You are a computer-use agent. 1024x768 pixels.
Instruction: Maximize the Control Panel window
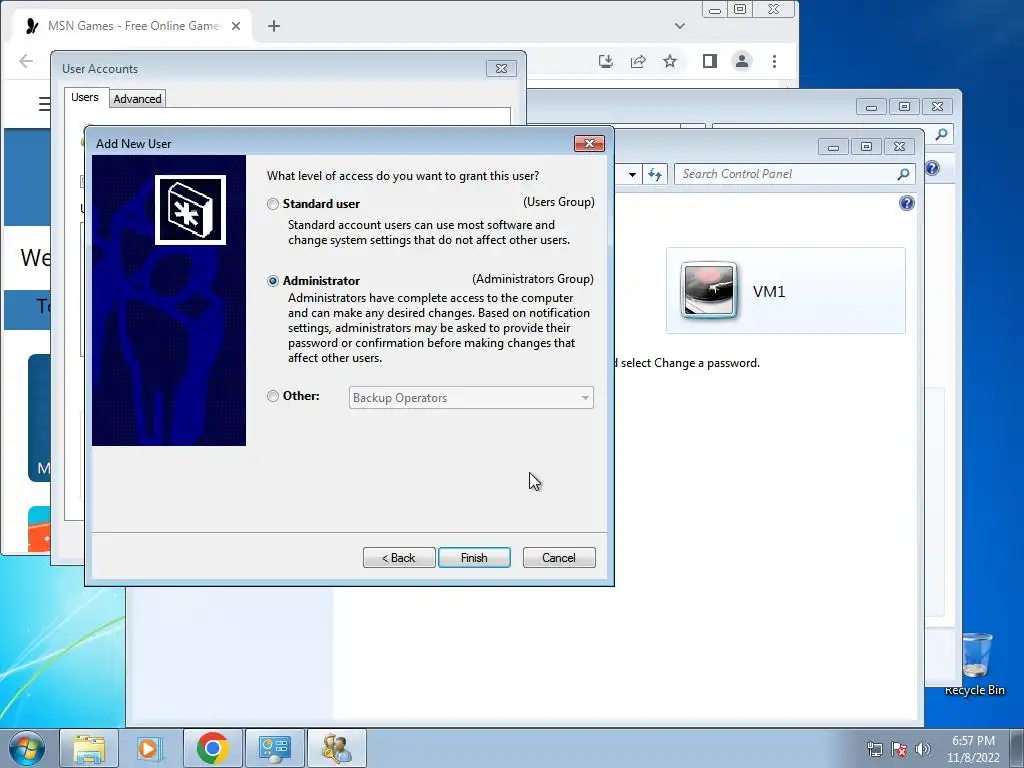tap(866, 146)
